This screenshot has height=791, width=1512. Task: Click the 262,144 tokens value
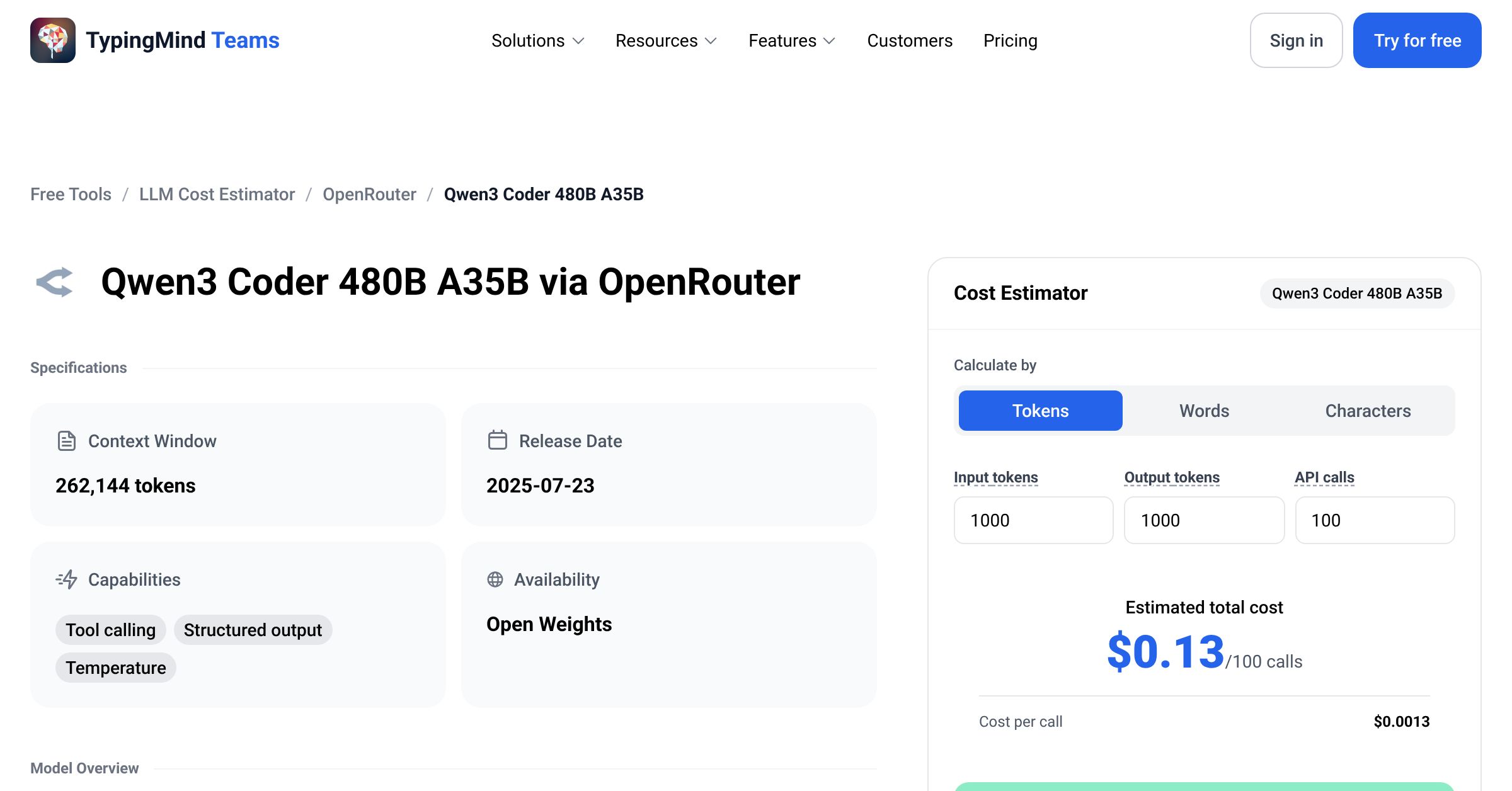click(x=125, y=486)
